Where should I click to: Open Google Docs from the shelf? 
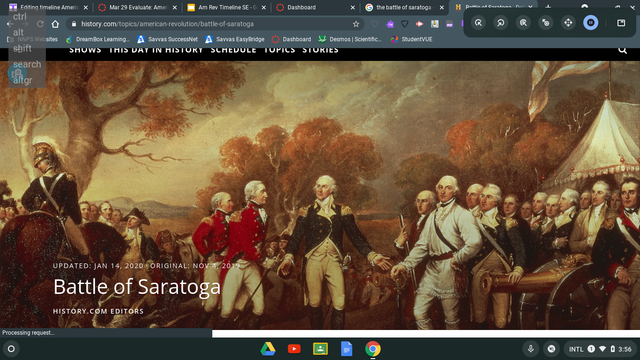(347, 349)
